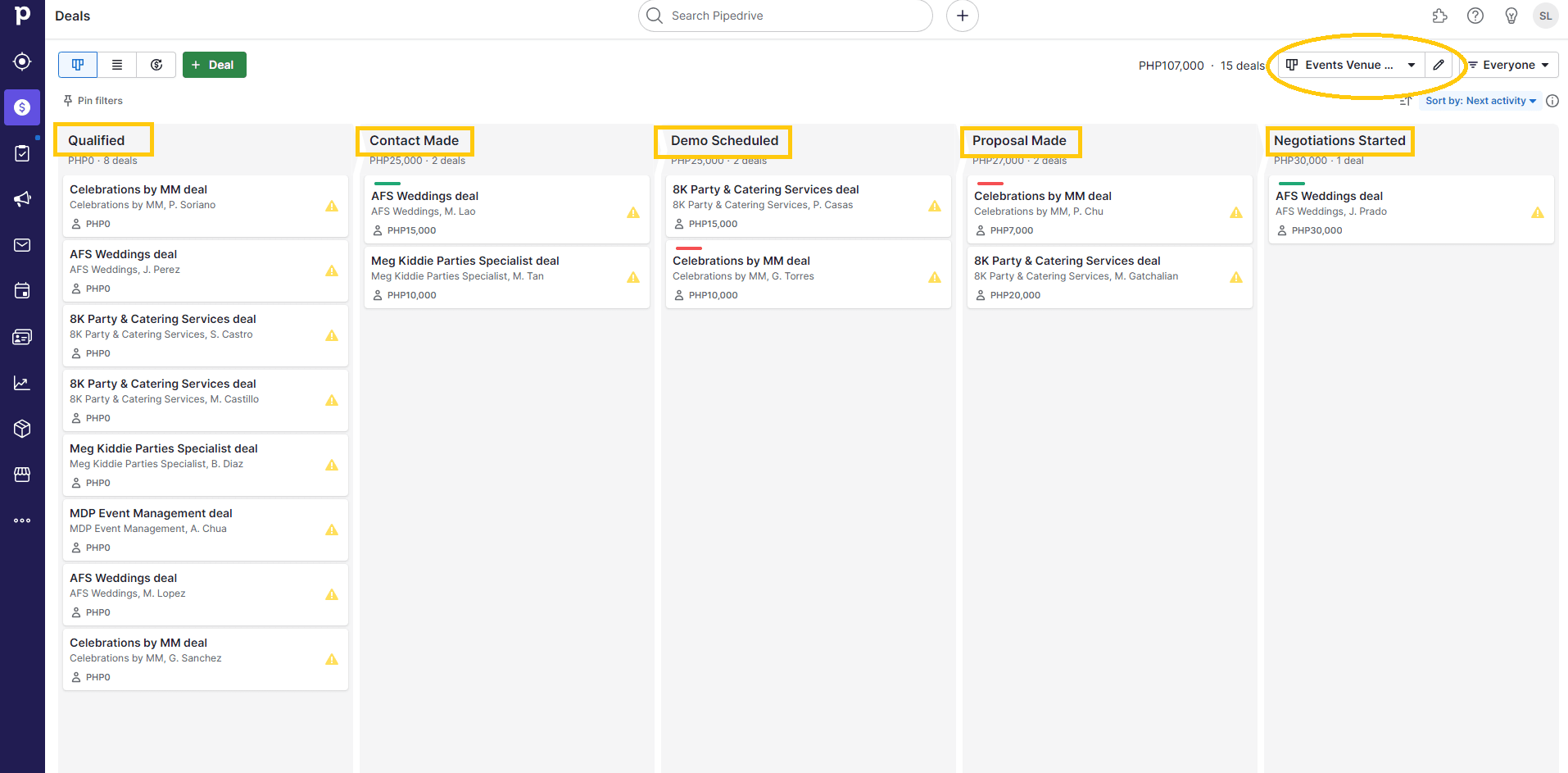Open the Mail envelope icon in sidebar
1568x773 pixels.
coord(22,245)
